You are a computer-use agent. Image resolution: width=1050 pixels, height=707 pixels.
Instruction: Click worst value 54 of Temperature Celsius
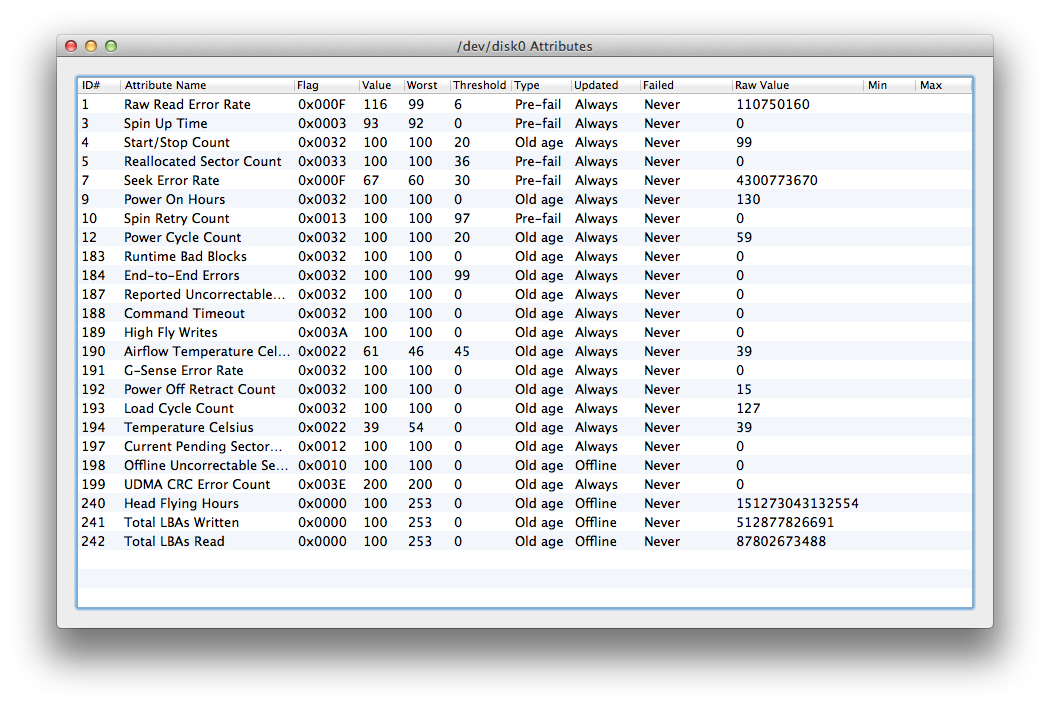tap(416, 427)
